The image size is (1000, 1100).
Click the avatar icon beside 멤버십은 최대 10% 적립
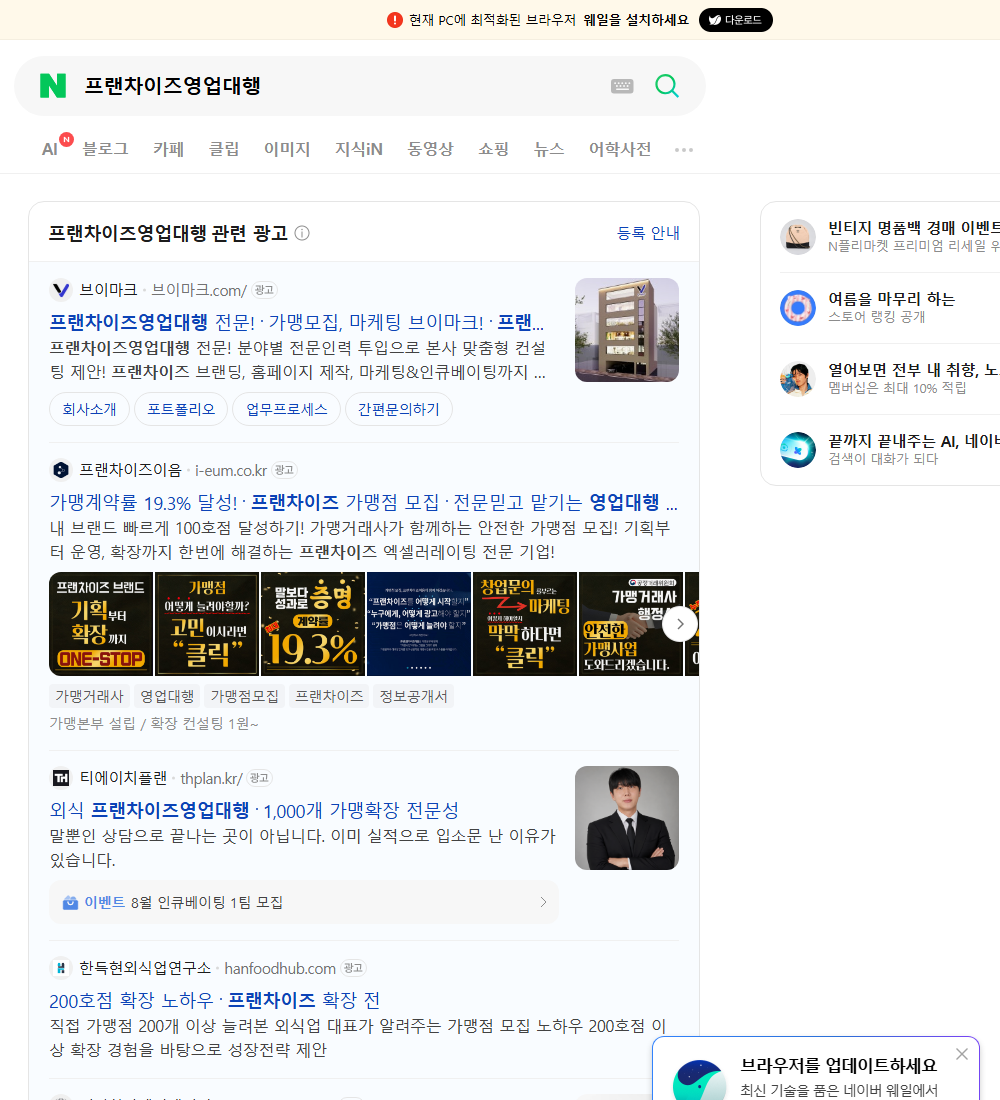pyautogui.click(x=798, y=378)
